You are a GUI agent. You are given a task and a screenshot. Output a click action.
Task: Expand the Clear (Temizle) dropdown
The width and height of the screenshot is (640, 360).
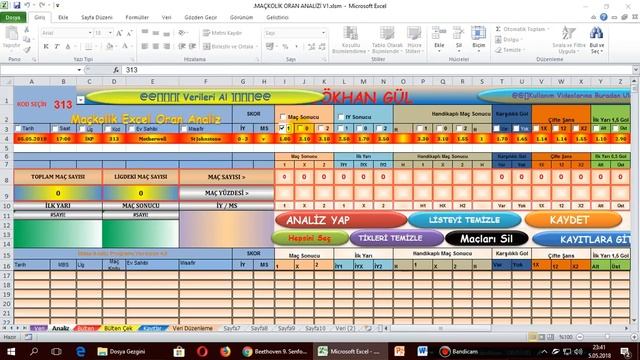click(524, 50)
